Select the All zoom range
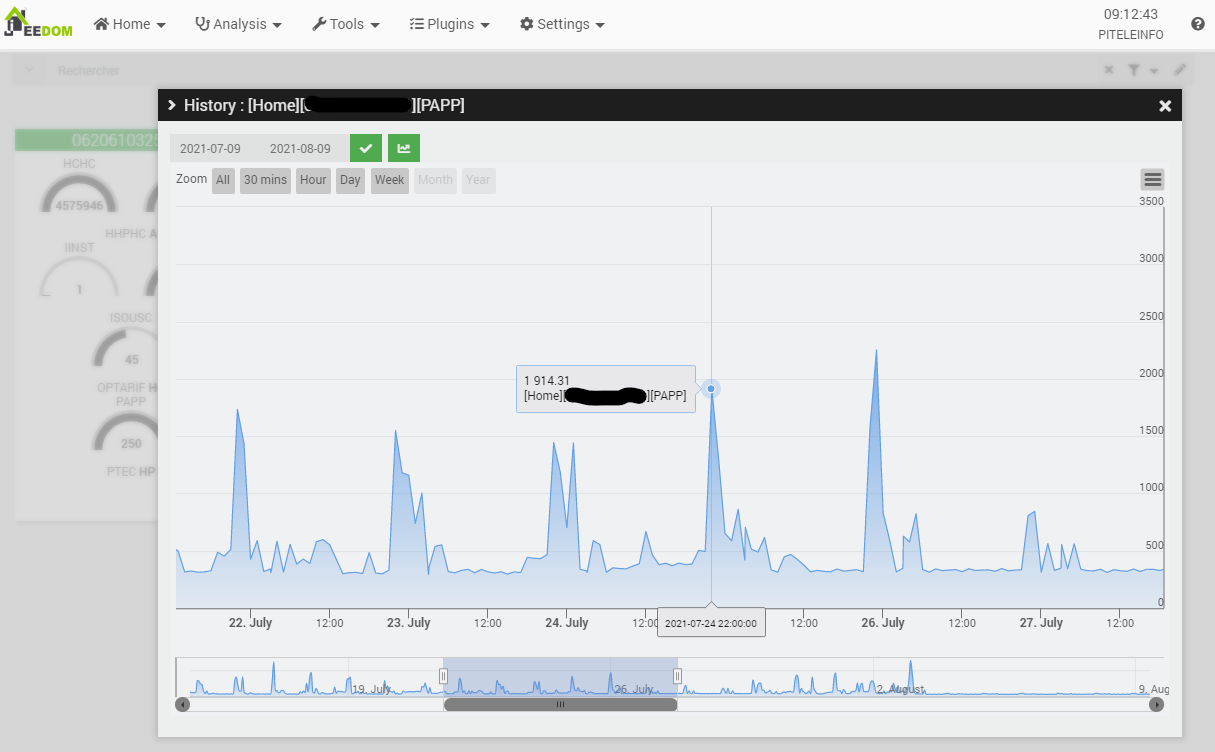 point(223,180)
